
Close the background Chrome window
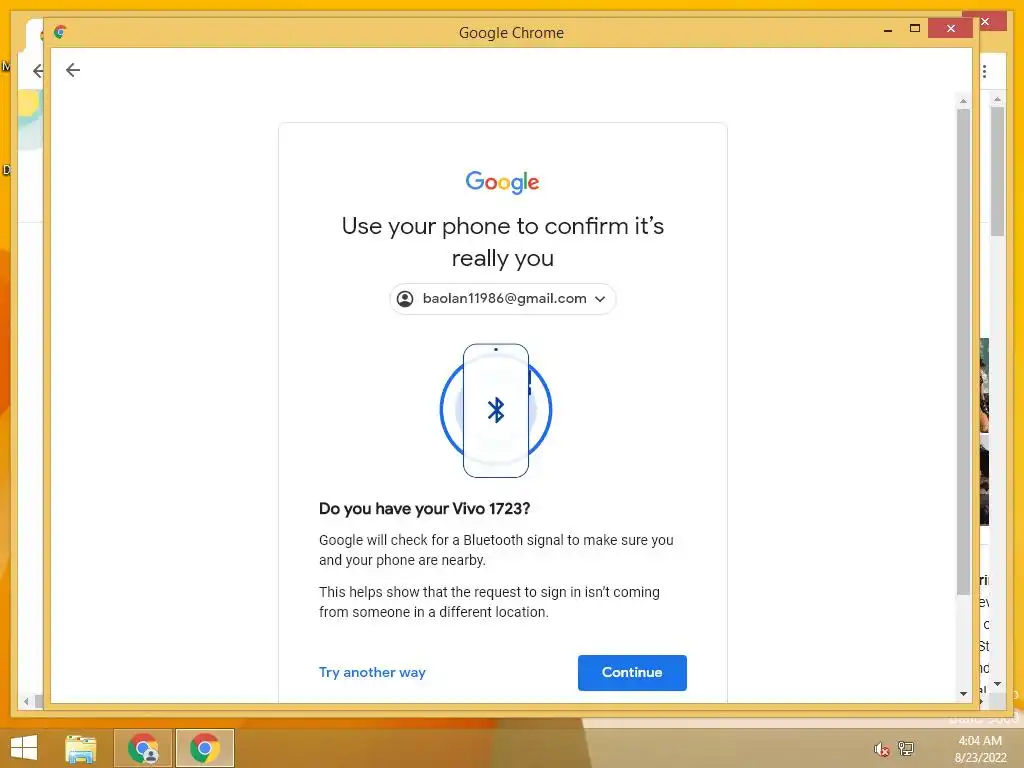point(985,21)
